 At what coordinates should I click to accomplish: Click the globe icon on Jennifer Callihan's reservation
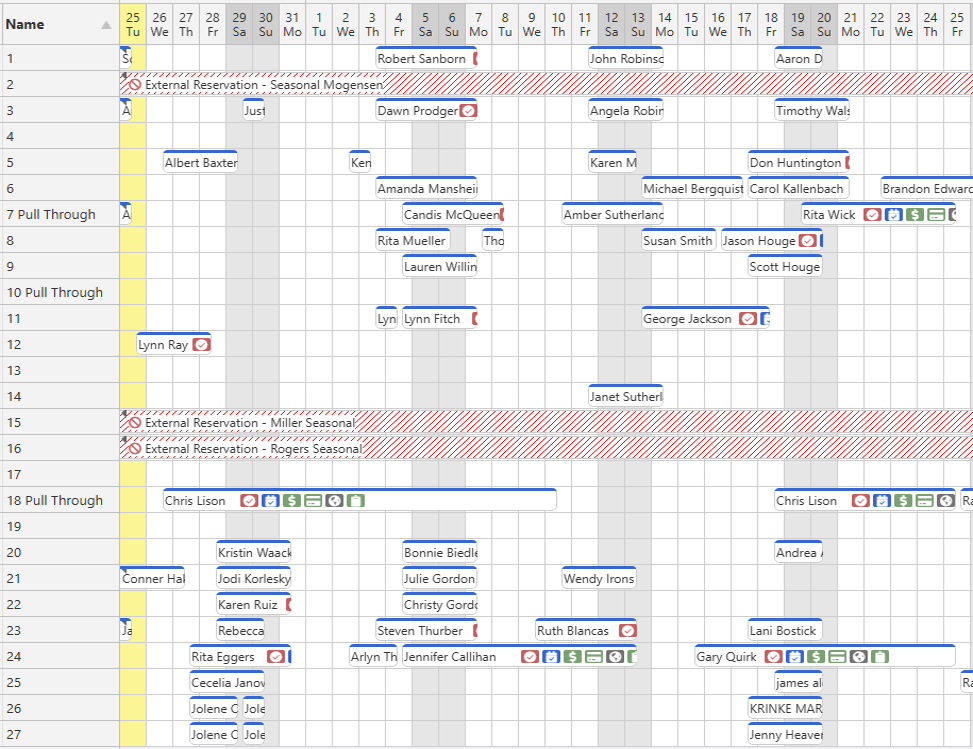point(615,657)
